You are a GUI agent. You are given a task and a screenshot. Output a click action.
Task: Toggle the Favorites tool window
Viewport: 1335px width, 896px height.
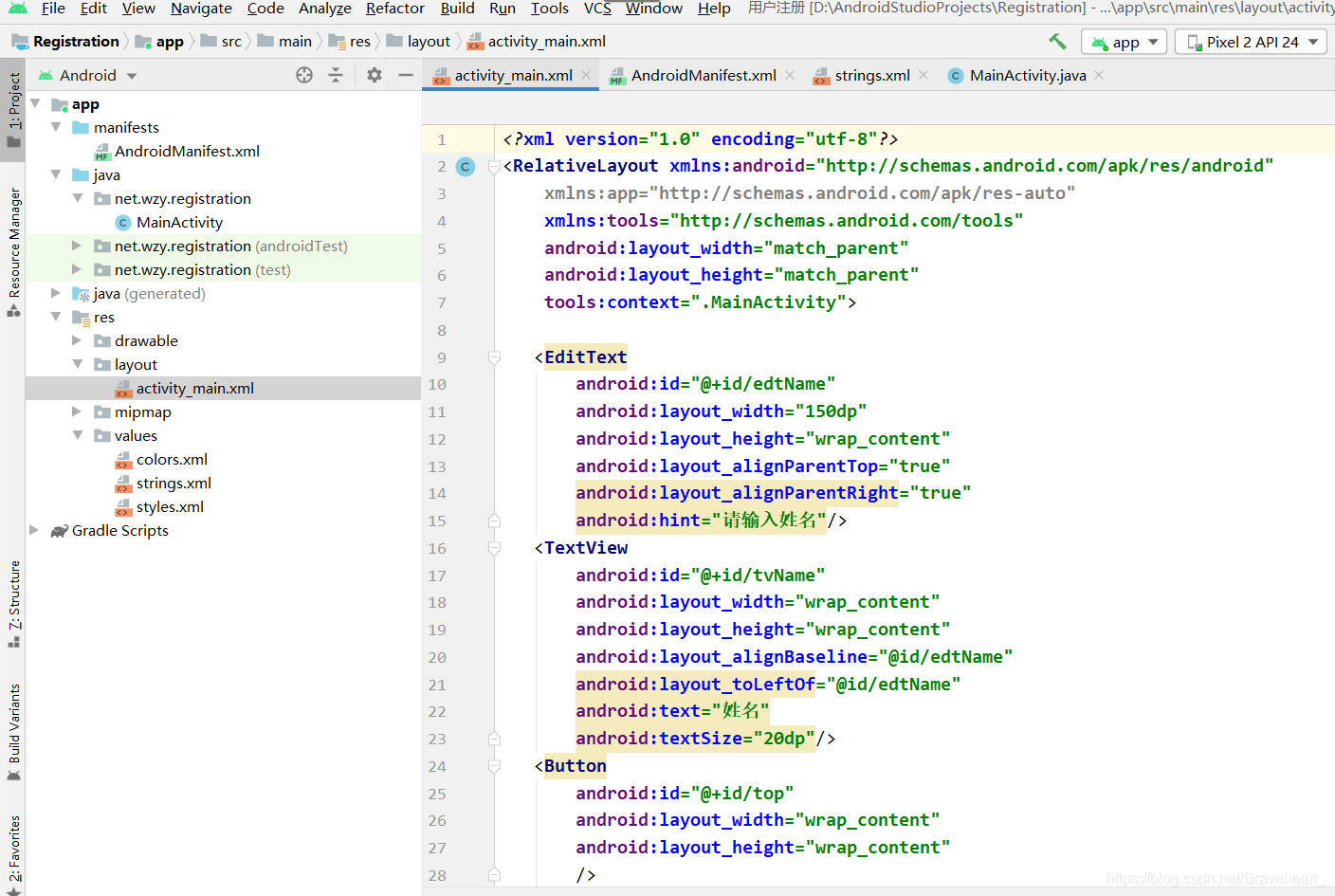click(13, 853)
